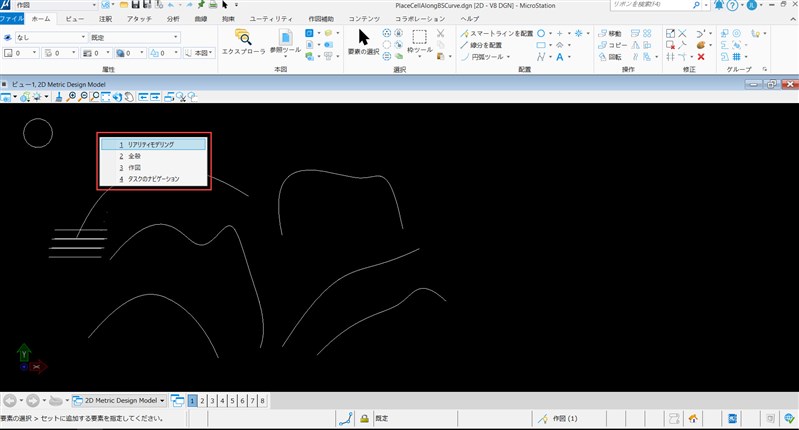Click the zoom out magnifier in view toolbar
The height and width of the screenshot is (430, 799).
(83, 97)
